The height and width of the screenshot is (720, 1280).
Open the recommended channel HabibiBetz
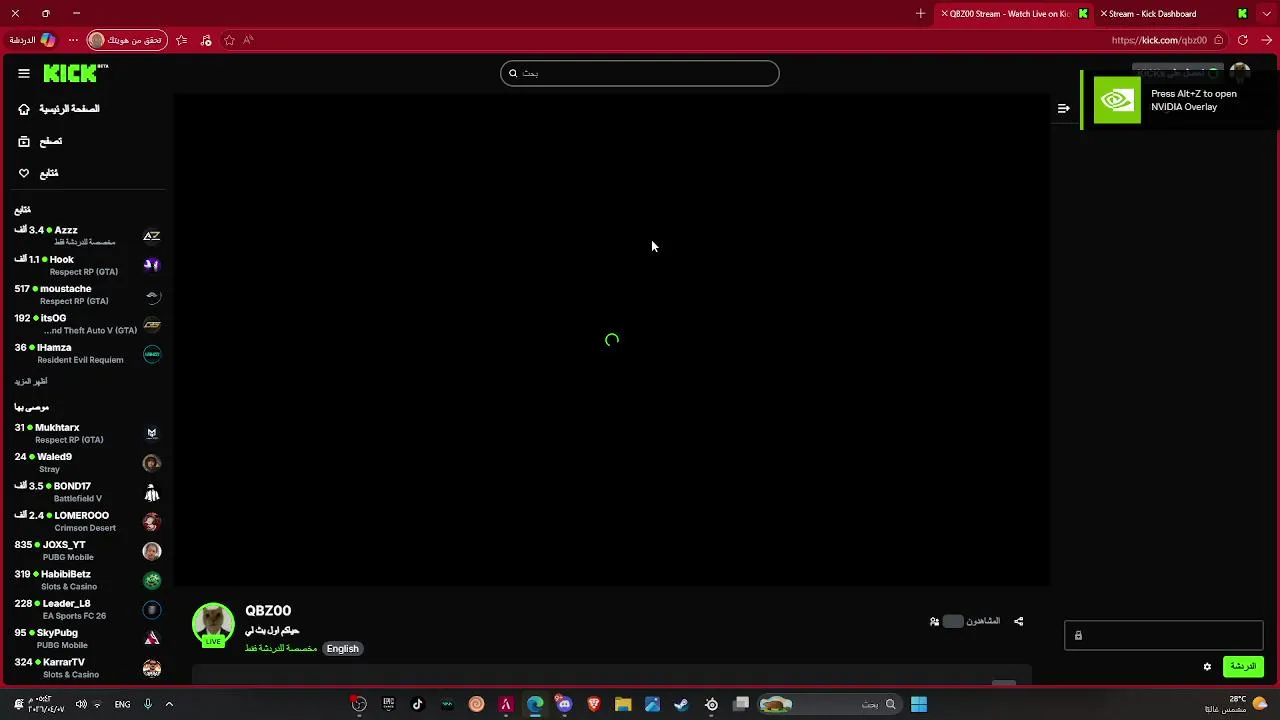88,580
